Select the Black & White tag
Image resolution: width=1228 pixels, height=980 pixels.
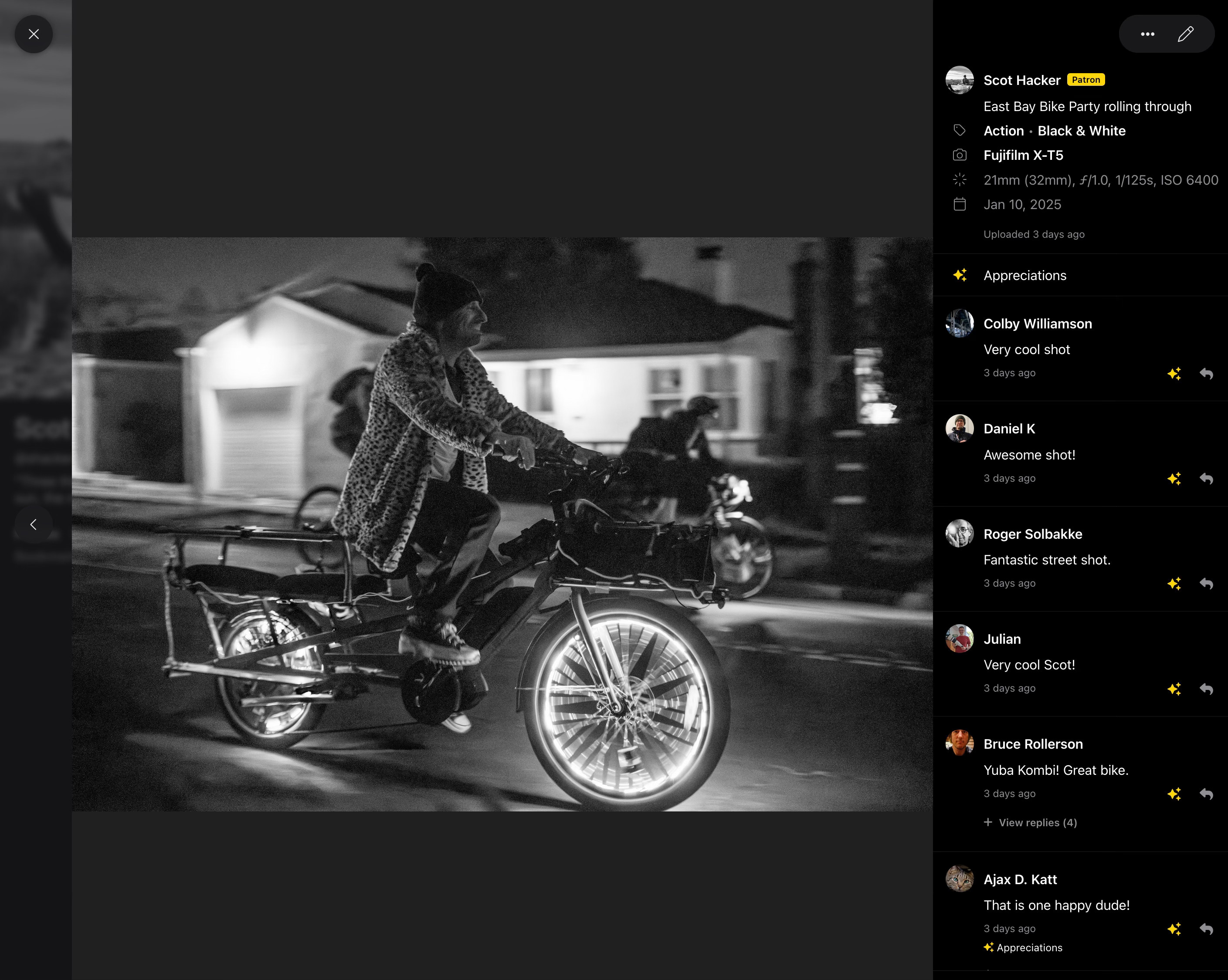coord(1081,131)
